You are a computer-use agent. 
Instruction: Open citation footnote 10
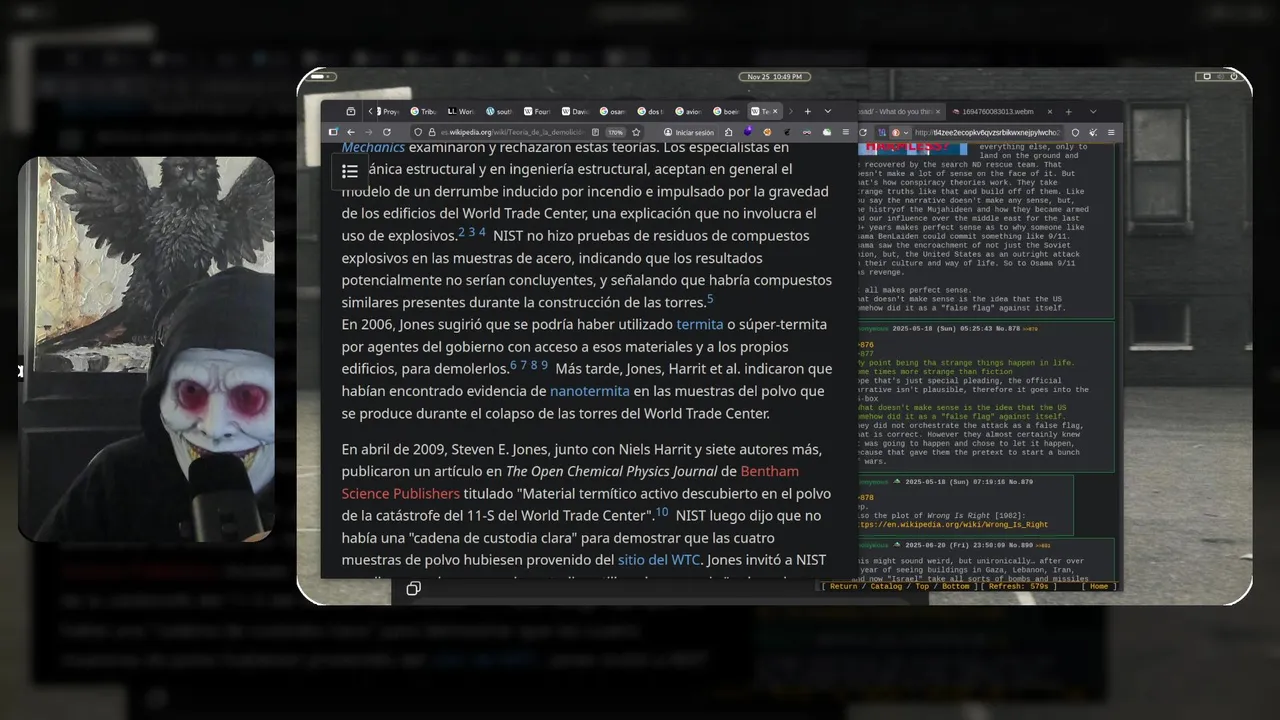point(662,513)
